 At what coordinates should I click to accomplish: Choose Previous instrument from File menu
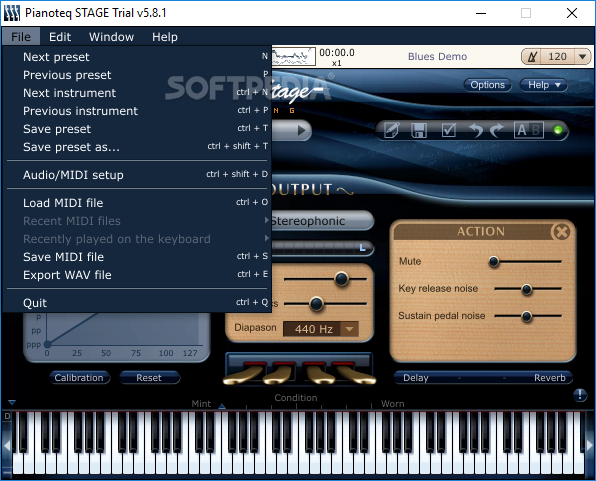pyautogui.click(x=137, y=111)
